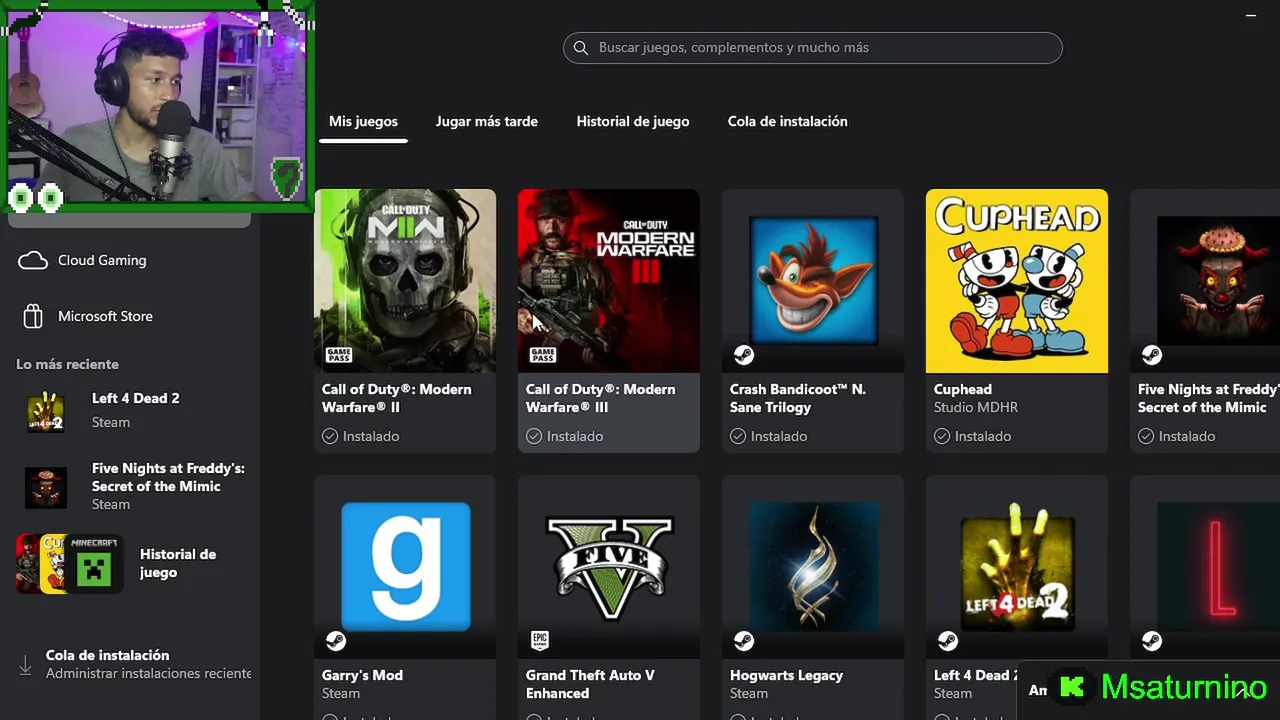This screenshot has width=1280, height=720.
Task: Open the Historial de juego tab
Action: (633, 121)
